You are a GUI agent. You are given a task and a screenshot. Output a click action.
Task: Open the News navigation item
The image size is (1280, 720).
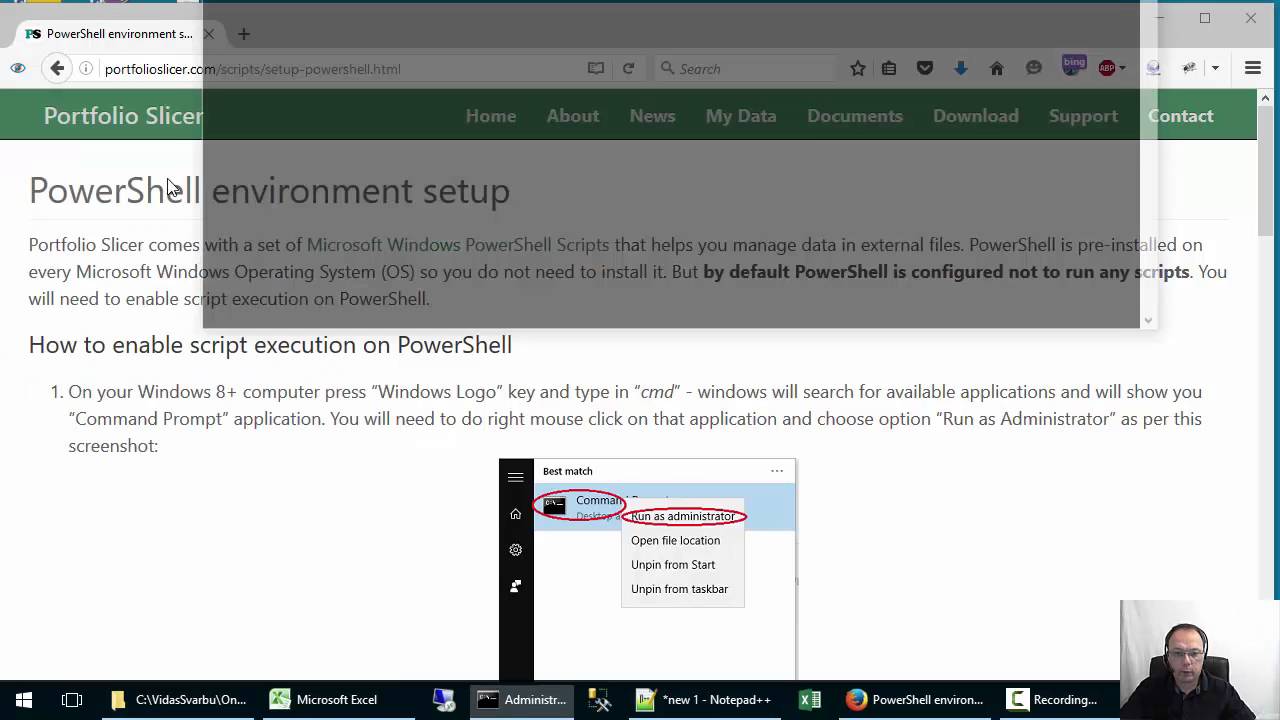pyautogui.click(x=653, y=116)
